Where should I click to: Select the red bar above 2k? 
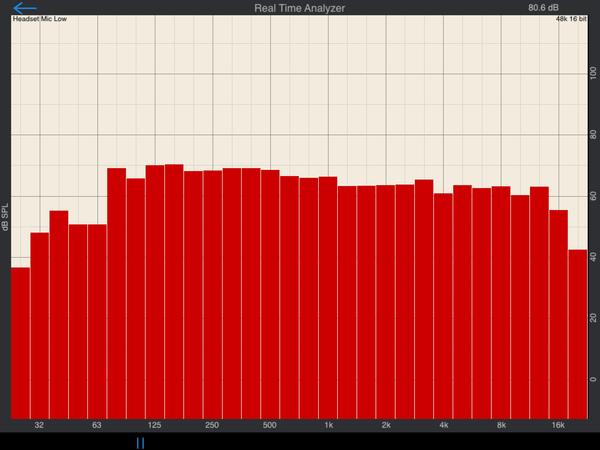point(386,302)
